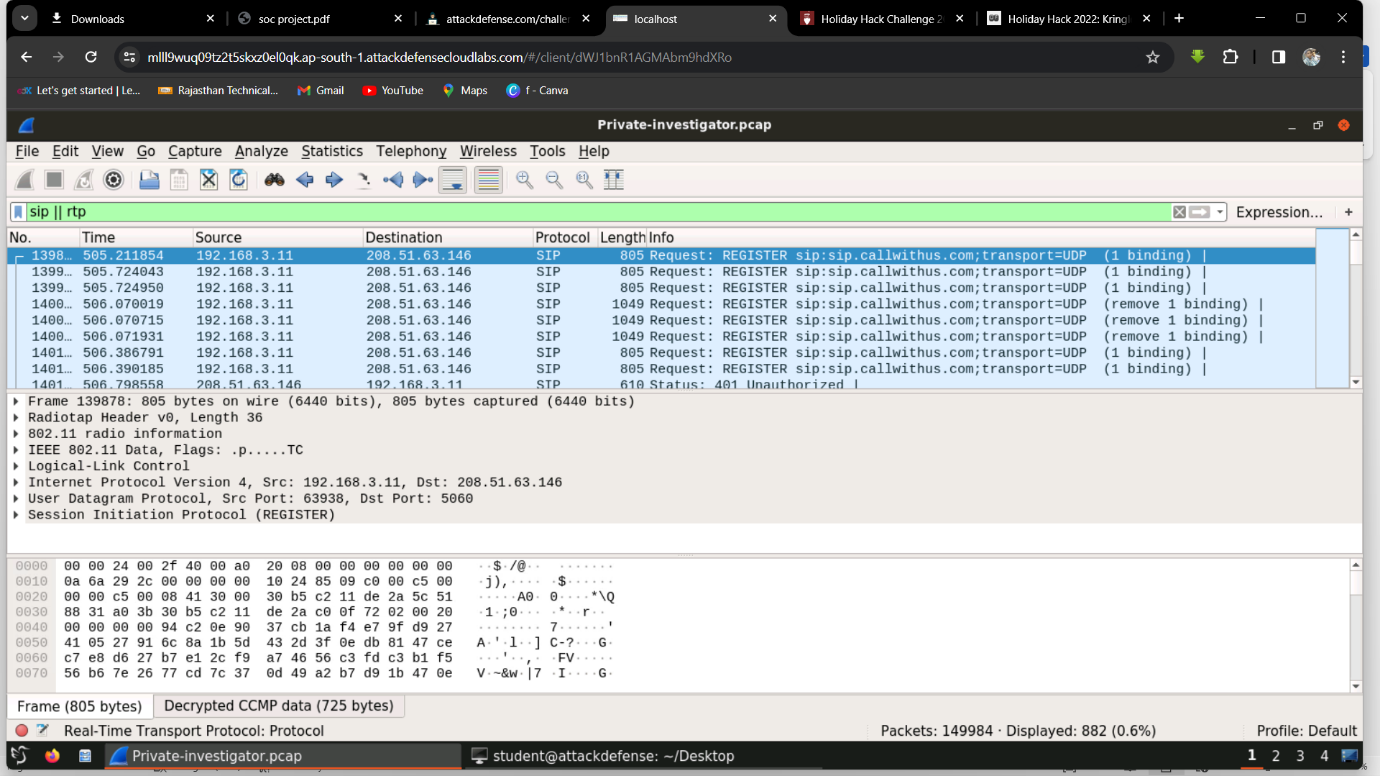Open the display filter history dropdown

(x=1220, y=212)
